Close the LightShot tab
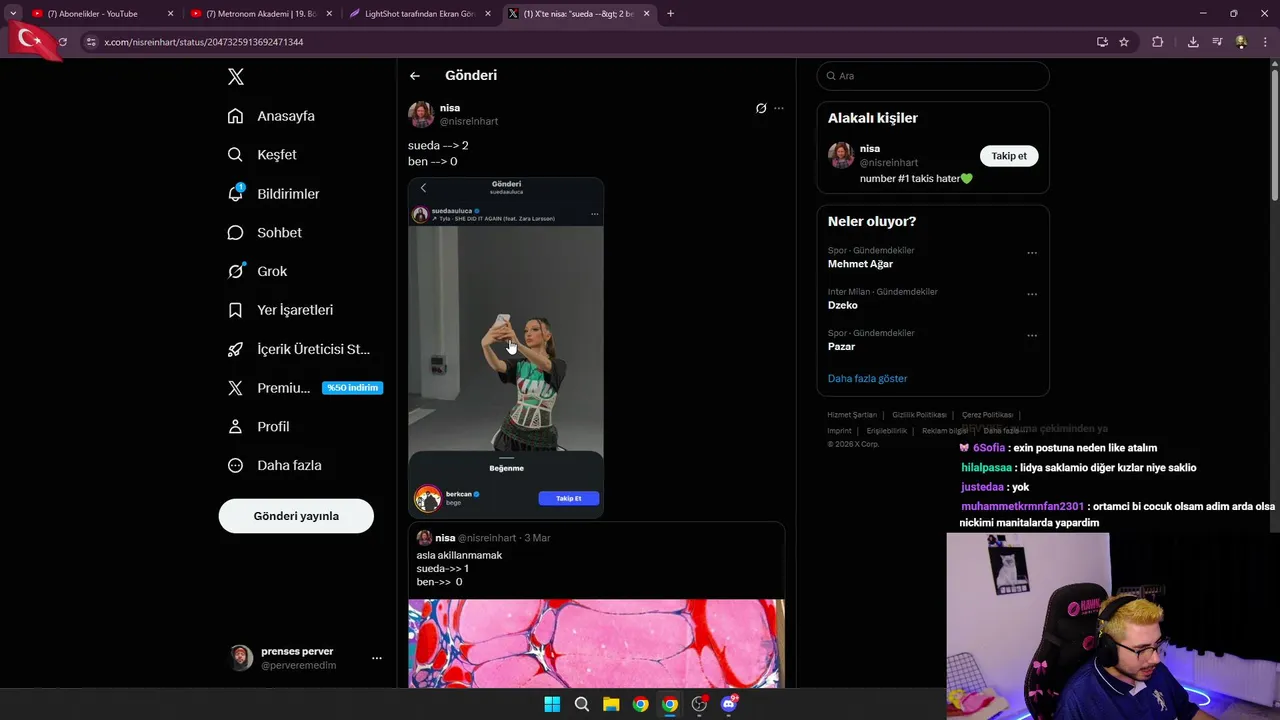The width and height of the screenshot is (1280, 720). (x=488, y=14)
